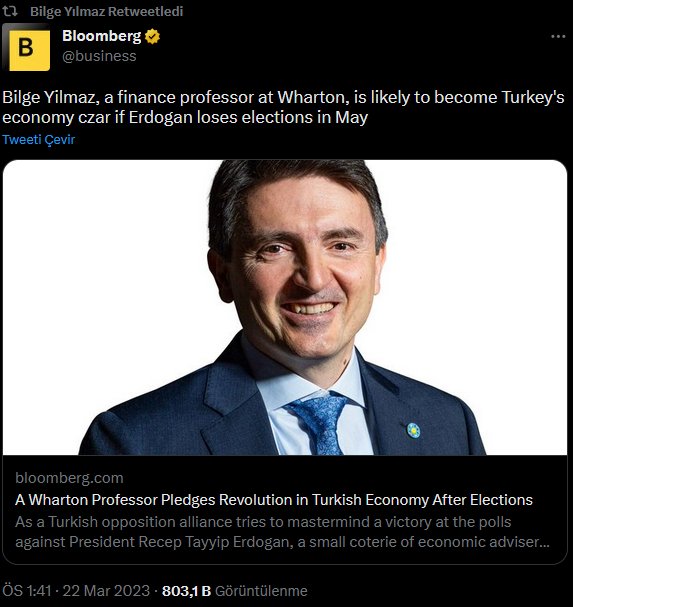Translate tweet via 'Tweeti Çevir'

pos(38,140)
